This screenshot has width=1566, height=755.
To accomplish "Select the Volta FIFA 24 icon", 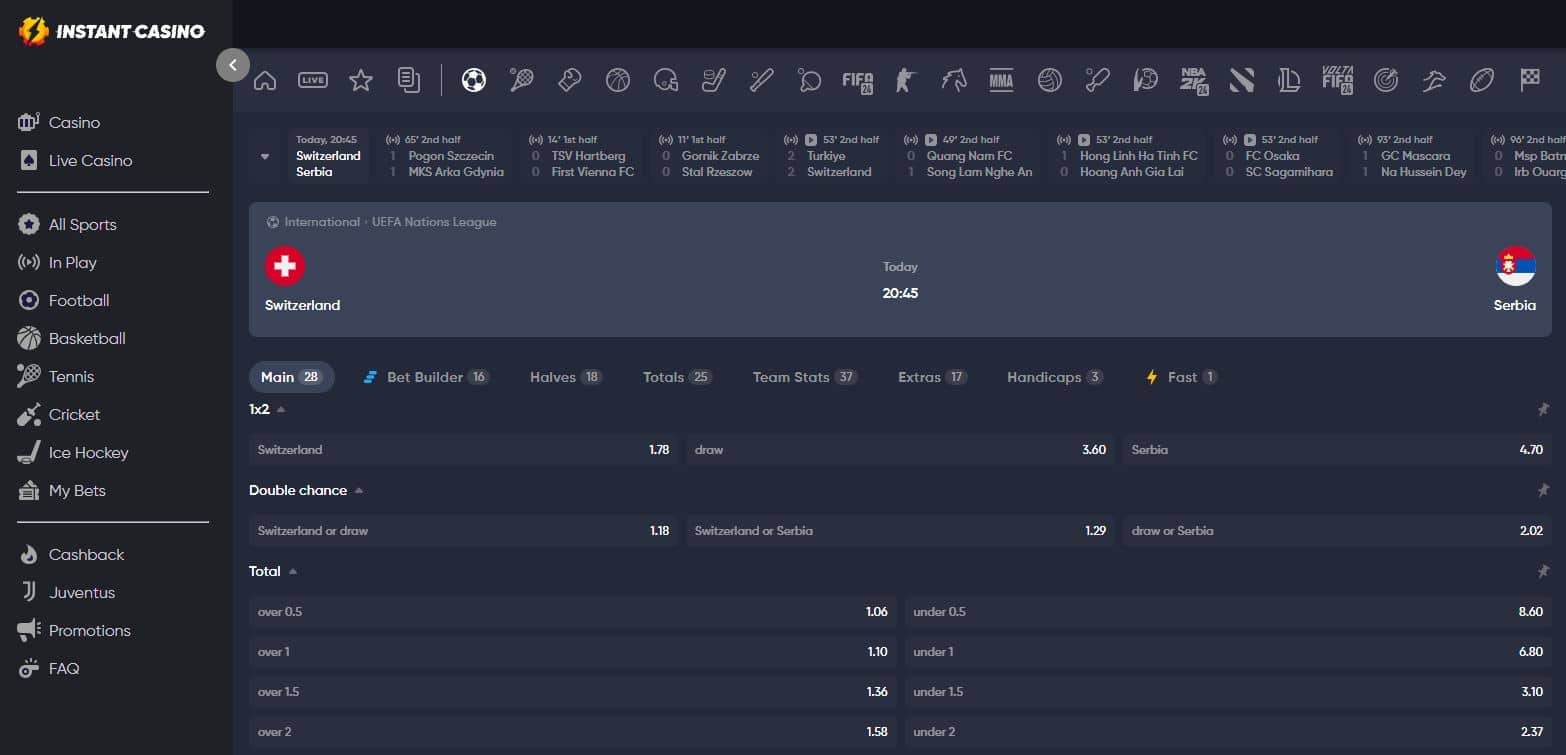I will coord(1338,80).
